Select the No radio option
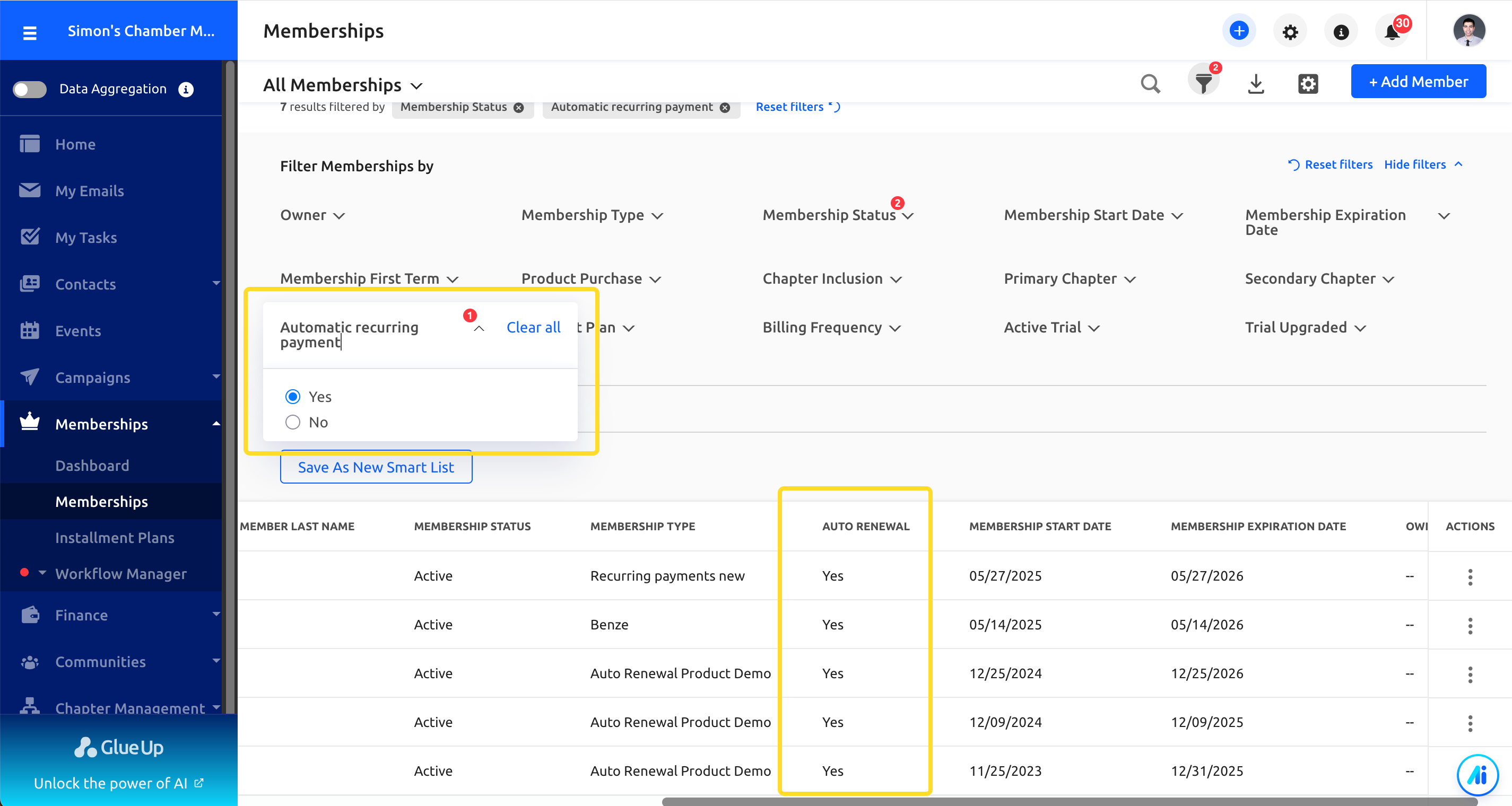Image resolution: width=1512 pixels, height=806 pixels. point(292,422)
